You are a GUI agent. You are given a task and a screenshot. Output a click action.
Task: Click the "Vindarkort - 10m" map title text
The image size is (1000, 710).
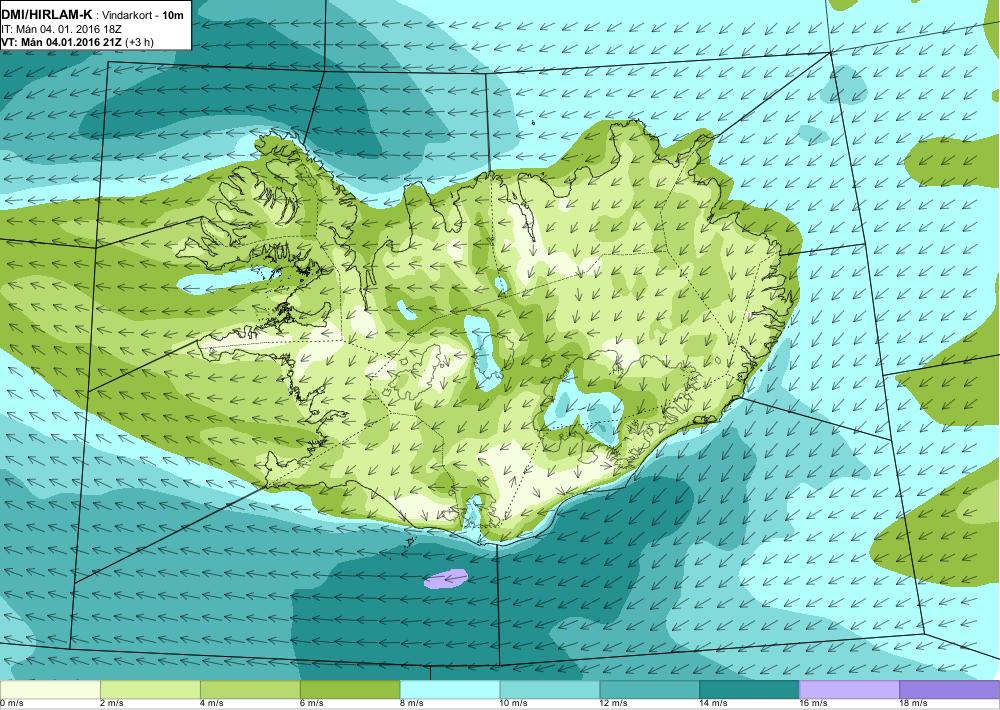coord(143,15)
